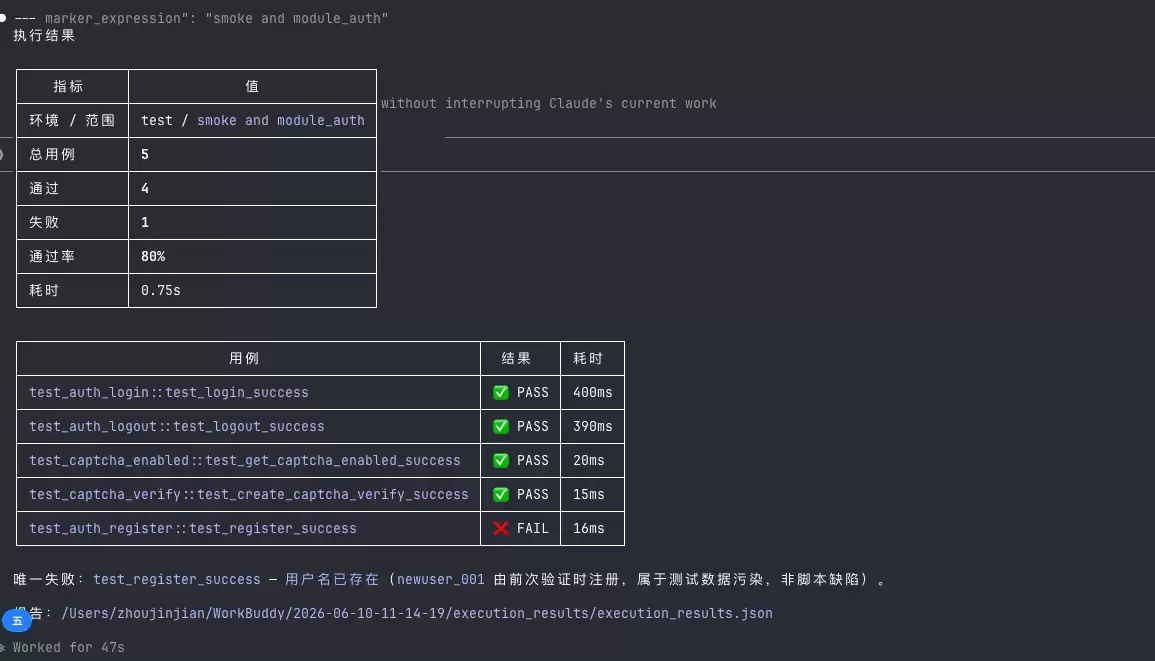1155x661 pixels.
Task: Click the 耗时 label in summary table
Action: [x=44, y=290]
